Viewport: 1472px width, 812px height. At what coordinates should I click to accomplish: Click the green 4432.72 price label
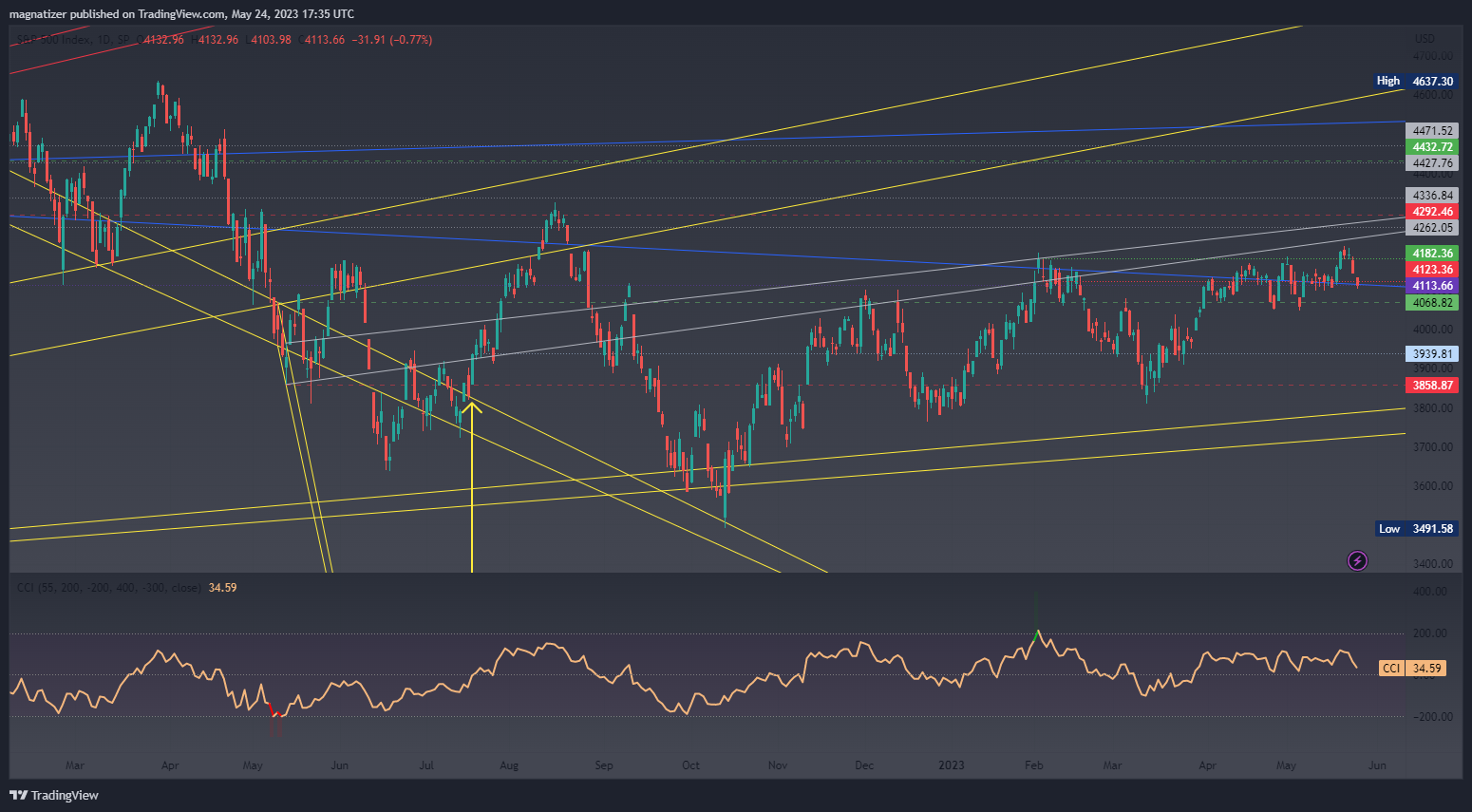[1432, 147]
